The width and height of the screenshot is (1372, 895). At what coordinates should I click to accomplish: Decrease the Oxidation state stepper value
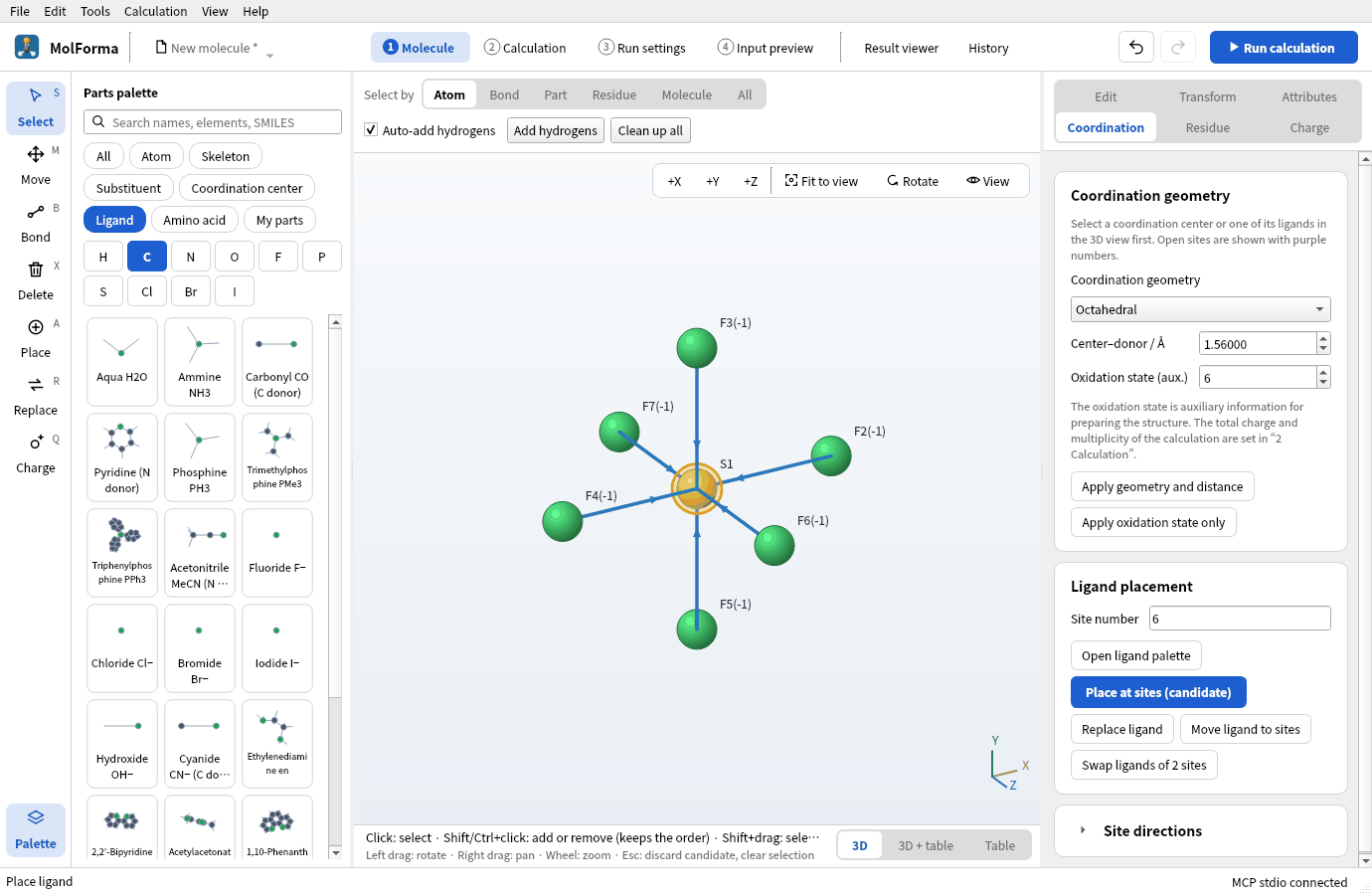[1323, 383]
